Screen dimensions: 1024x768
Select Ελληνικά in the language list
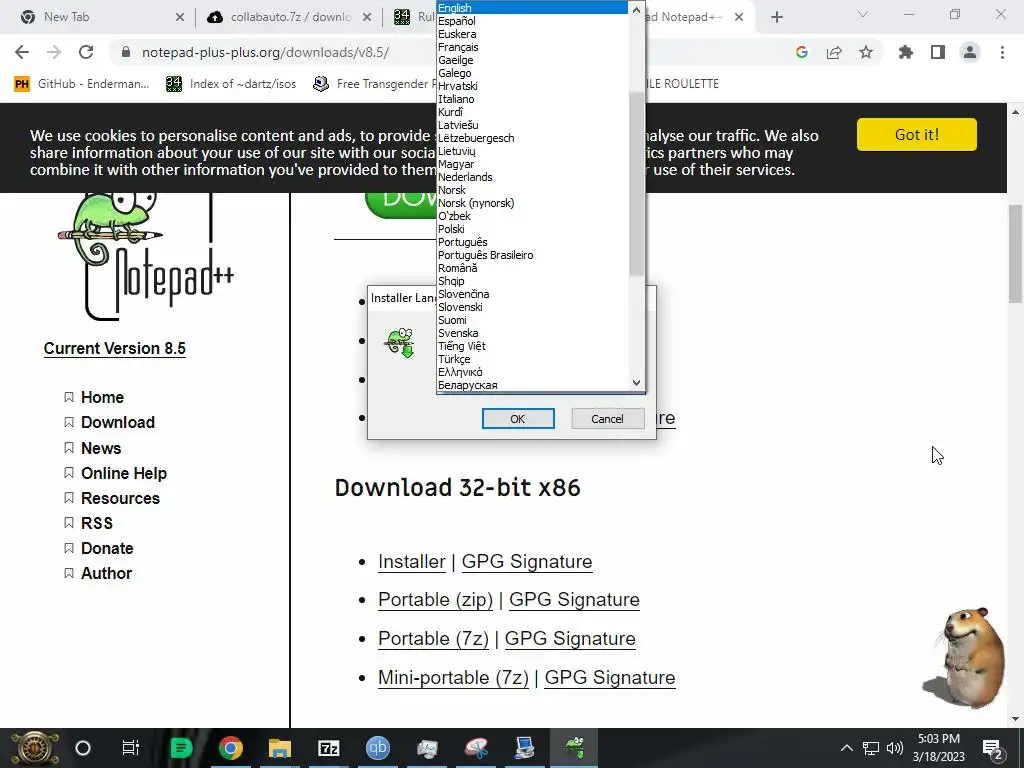(532, 372)
